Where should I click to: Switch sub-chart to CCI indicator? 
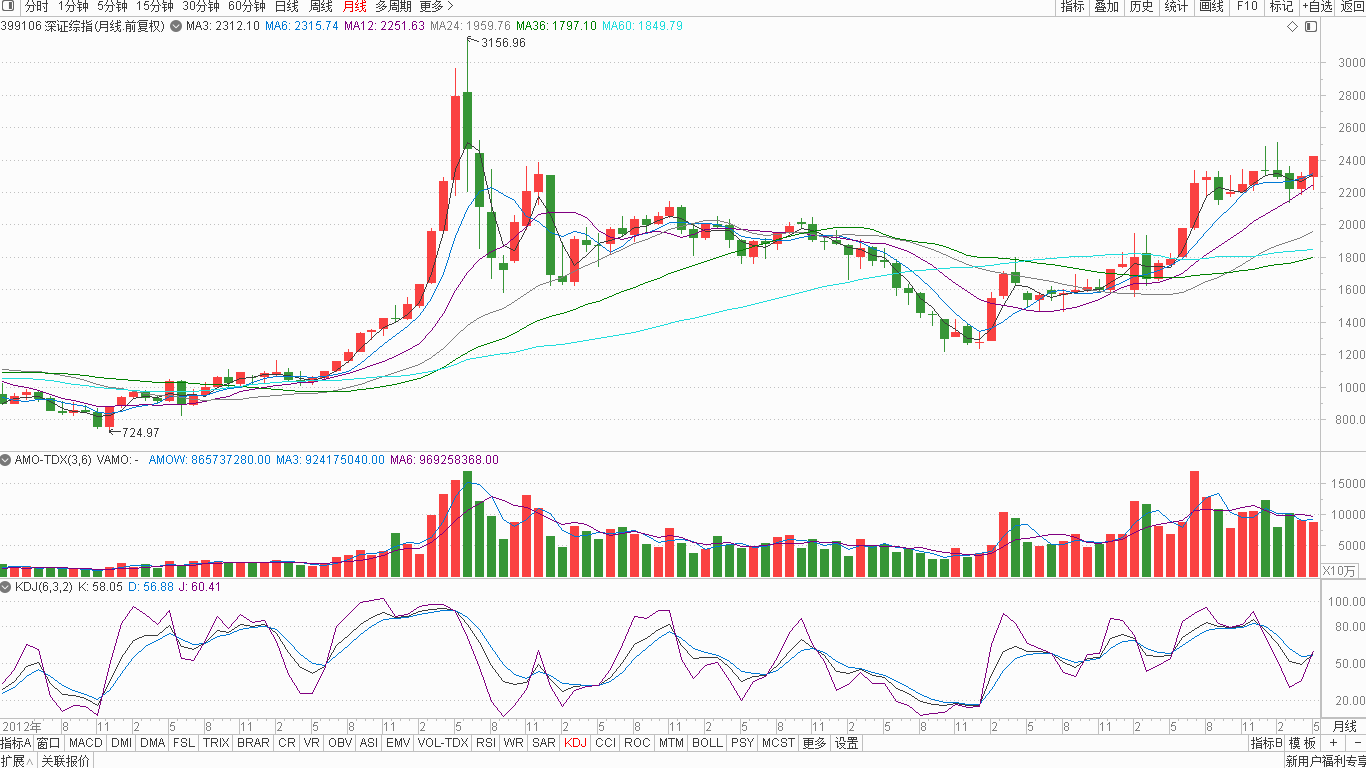click(605, 743)
